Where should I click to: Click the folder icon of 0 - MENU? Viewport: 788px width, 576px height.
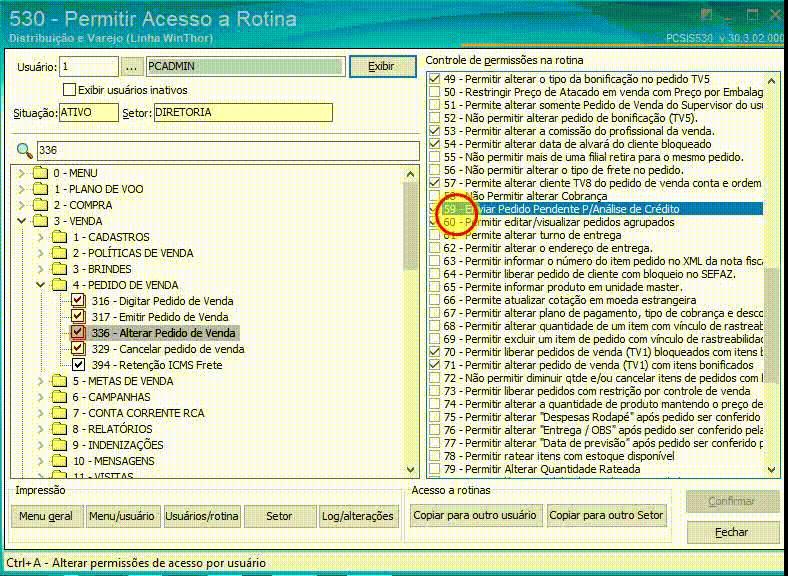40,173
